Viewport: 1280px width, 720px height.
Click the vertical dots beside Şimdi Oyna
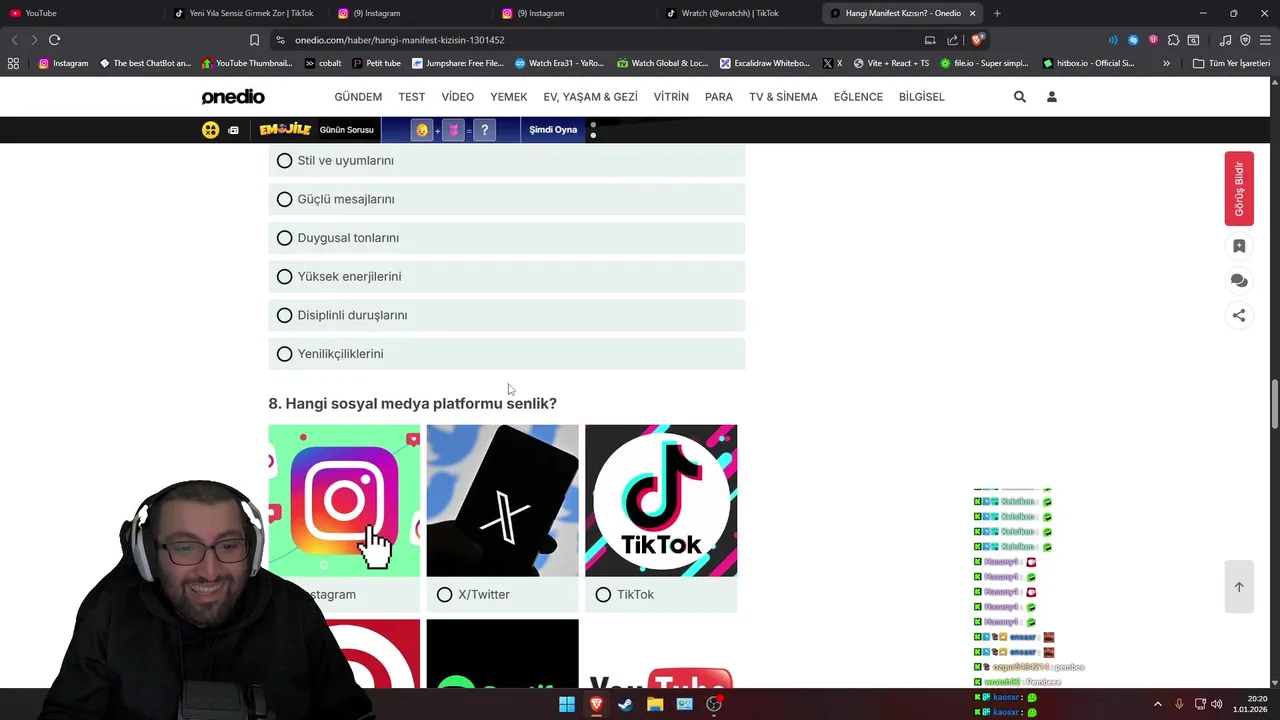click(x=593, y=130)
